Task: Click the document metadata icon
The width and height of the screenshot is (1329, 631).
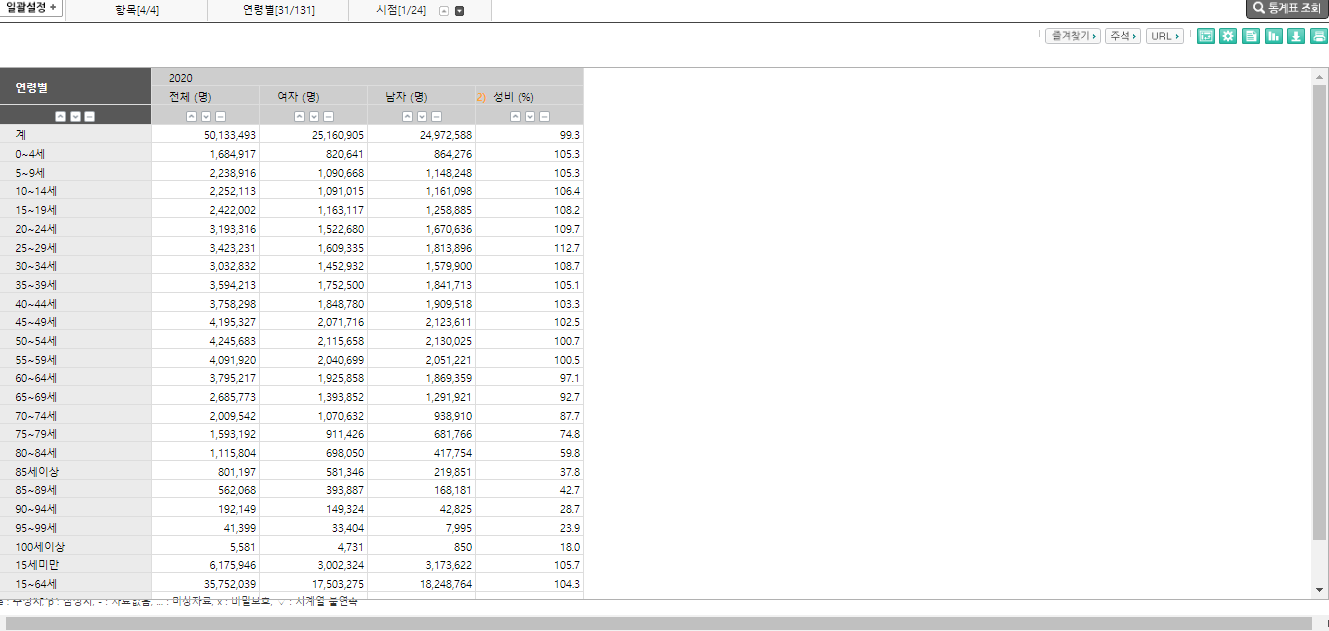Action: pos(1251,36)
